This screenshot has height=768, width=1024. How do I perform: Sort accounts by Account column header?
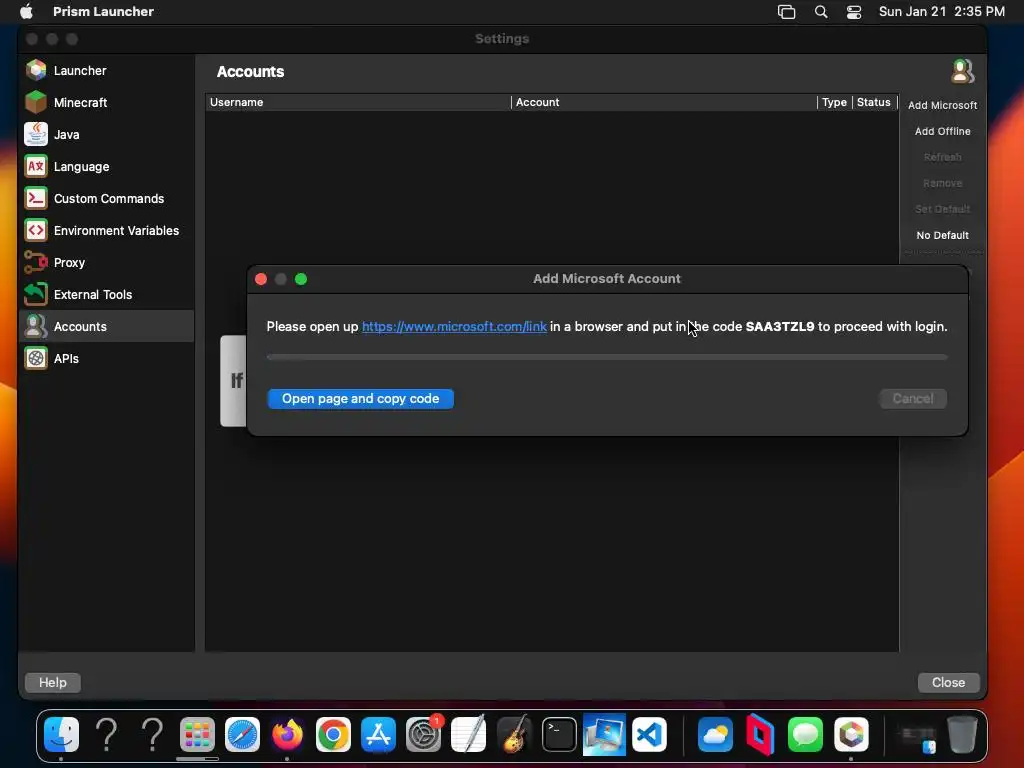point(664,102)
